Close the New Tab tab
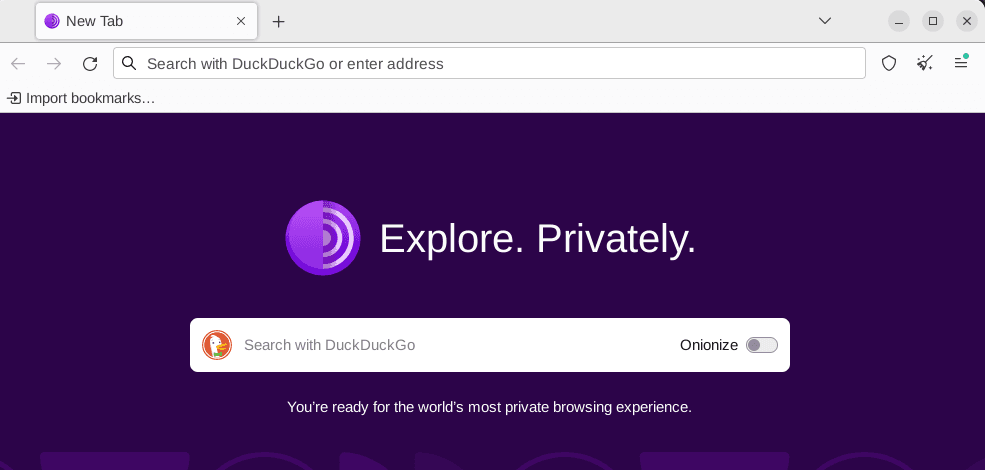 (x=241, y=21)
